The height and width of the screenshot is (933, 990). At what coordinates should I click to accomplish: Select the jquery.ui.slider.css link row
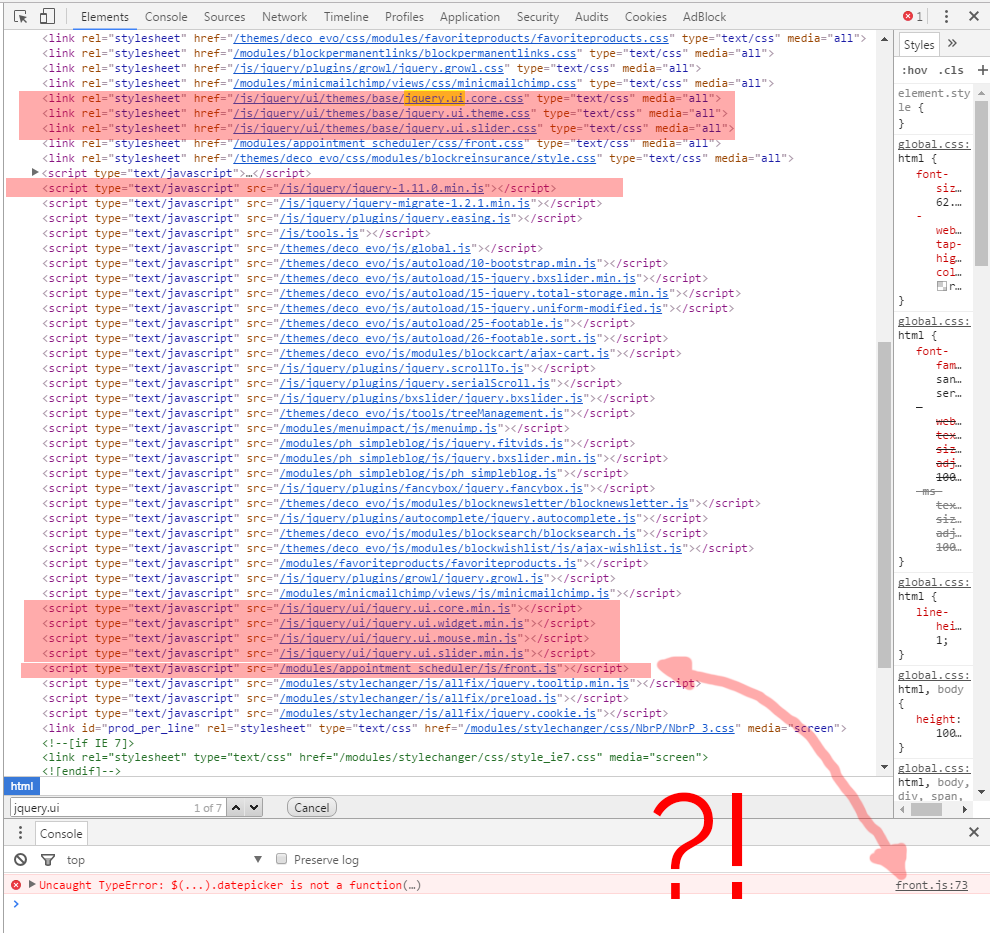388,128
